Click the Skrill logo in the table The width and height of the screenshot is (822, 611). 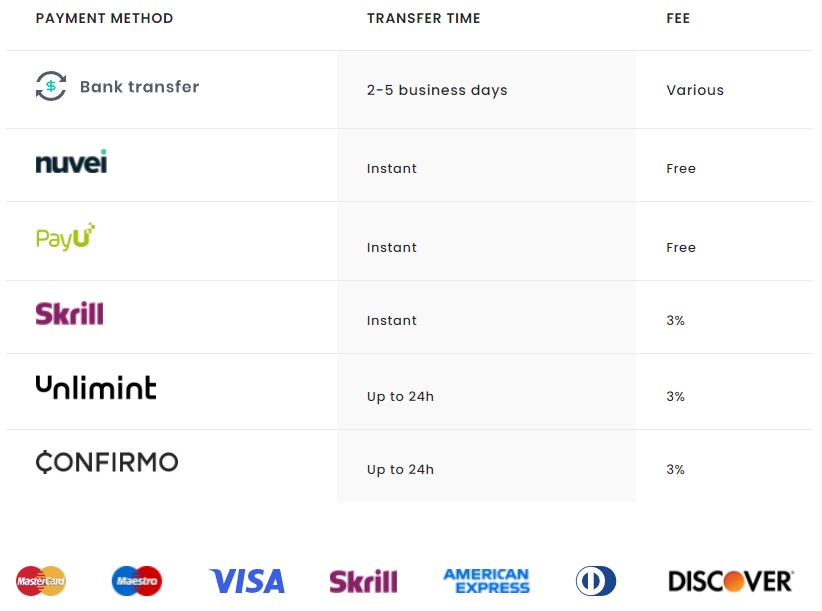point(69,314)
